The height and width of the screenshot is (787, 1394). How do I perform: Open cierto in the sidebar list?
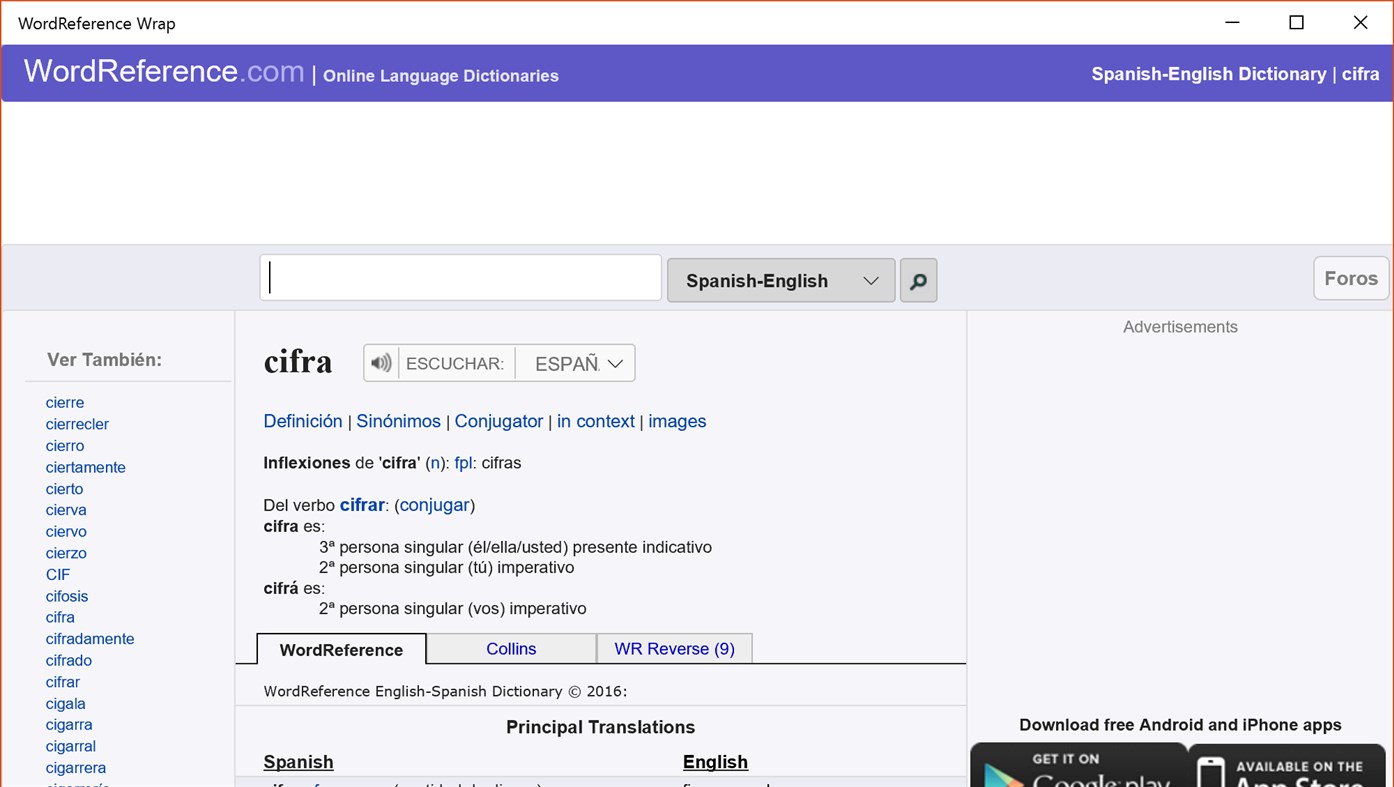click(64, 489)
